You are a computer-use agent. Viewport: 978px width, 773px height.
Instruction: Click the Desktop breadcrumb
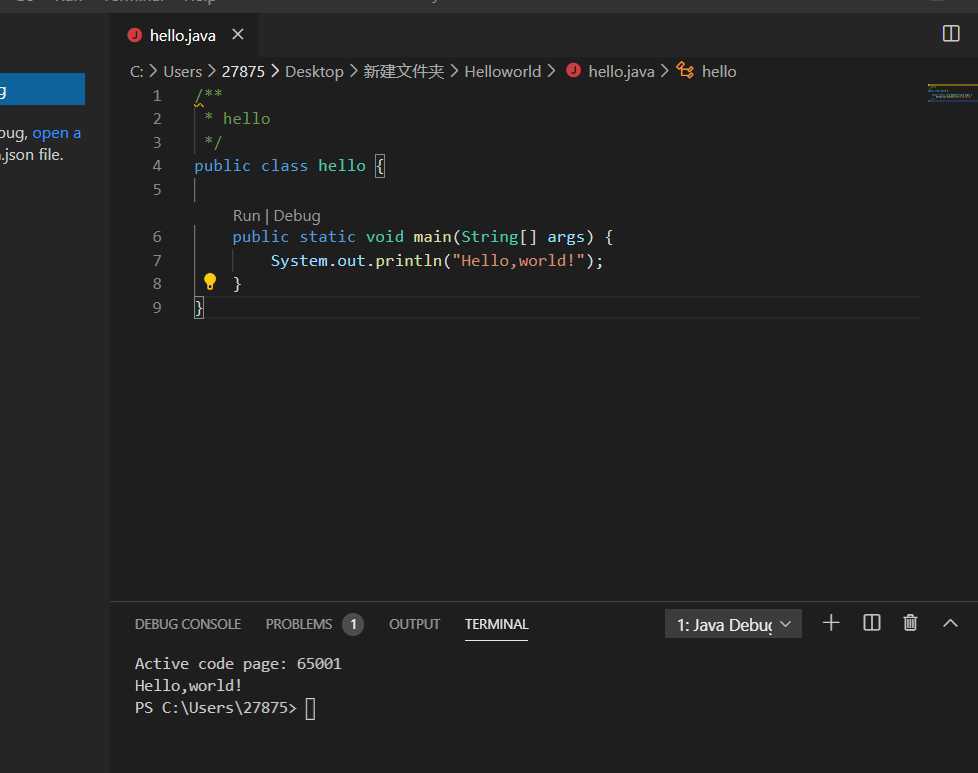(314, 72)
